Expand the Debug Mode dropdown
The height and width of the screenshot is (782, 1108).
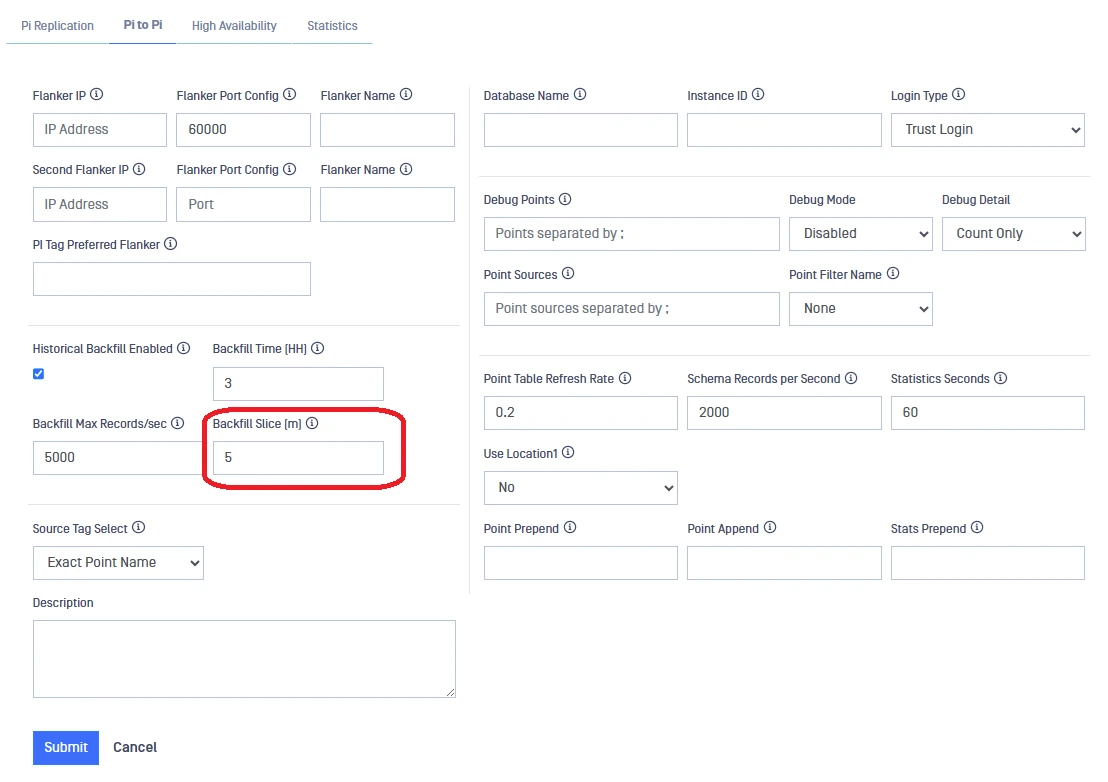[860, 234]
